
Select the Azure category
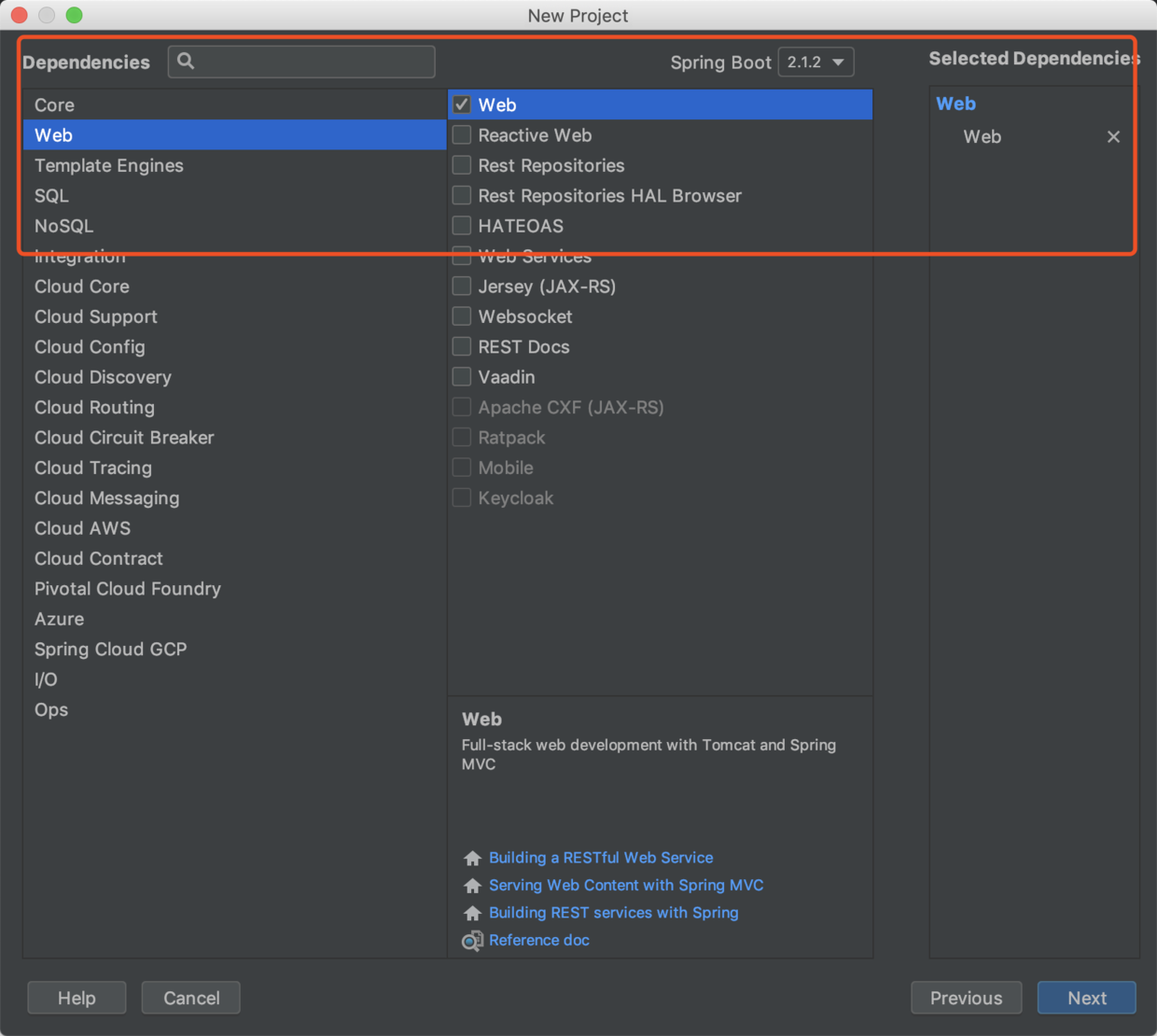coord(235,619)
